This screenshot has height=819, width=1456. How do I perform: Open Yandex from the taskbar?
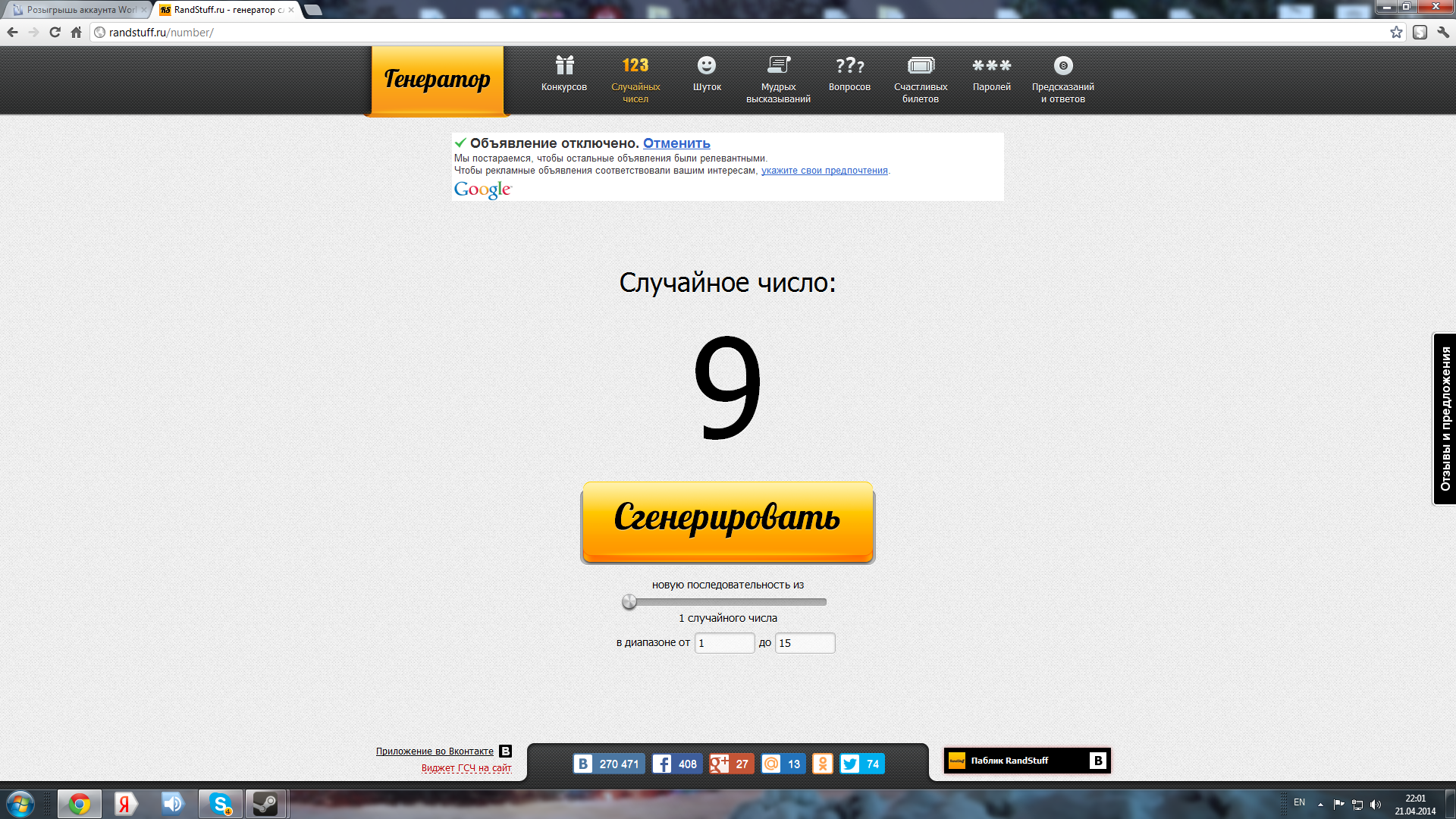[x=126, y=804]
